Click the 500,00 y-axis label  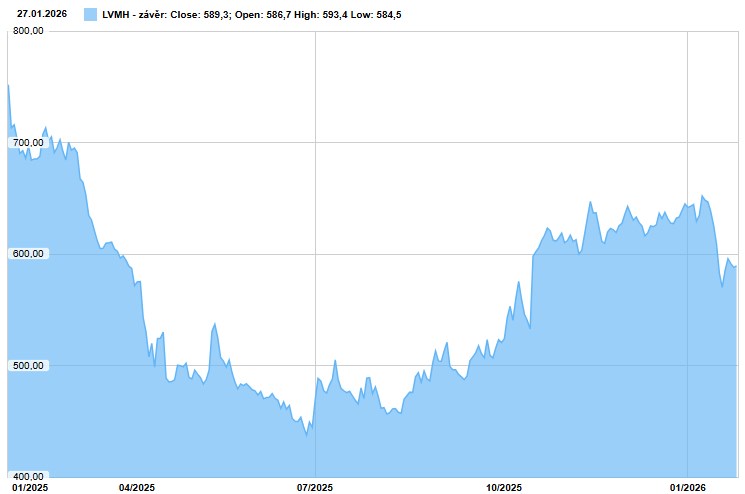(x=28, y=366)
